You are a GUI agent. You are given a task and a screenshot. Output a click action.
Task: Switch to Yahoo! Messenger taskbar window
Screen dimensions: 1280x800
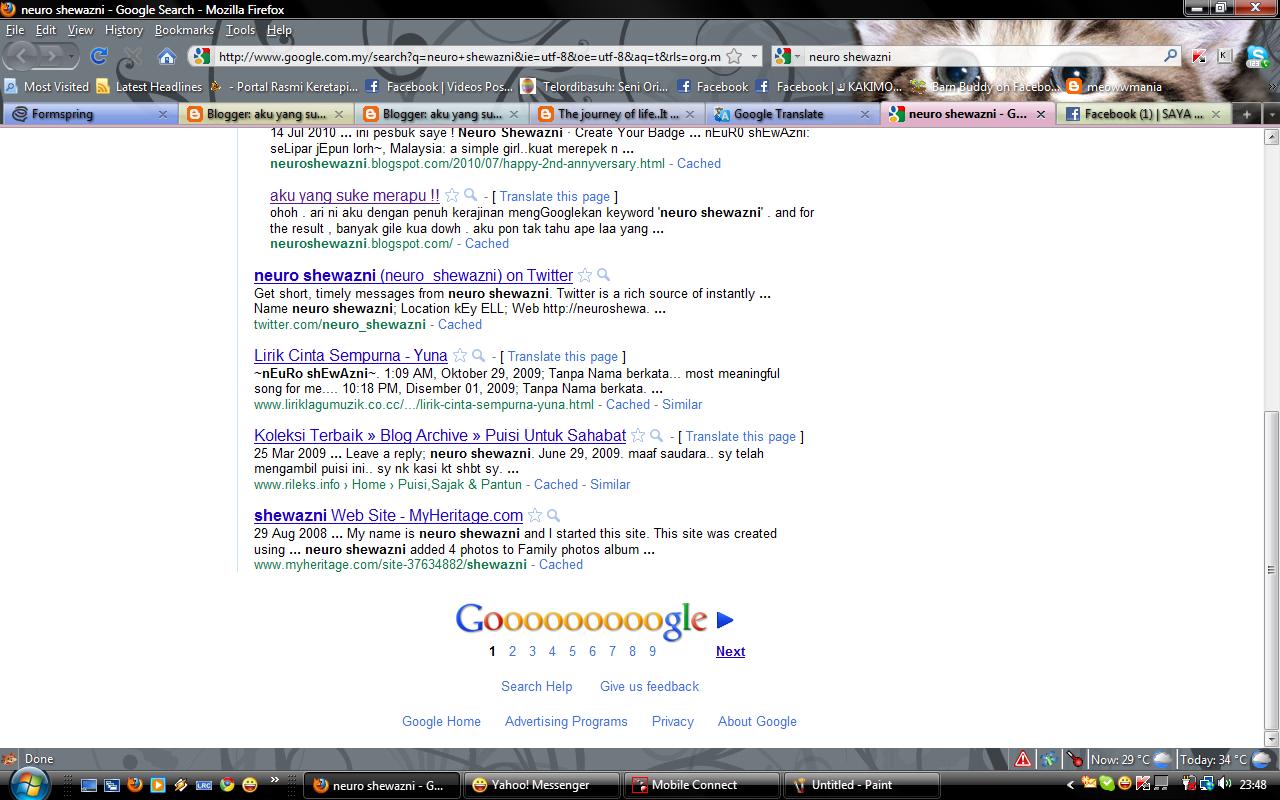541,785
